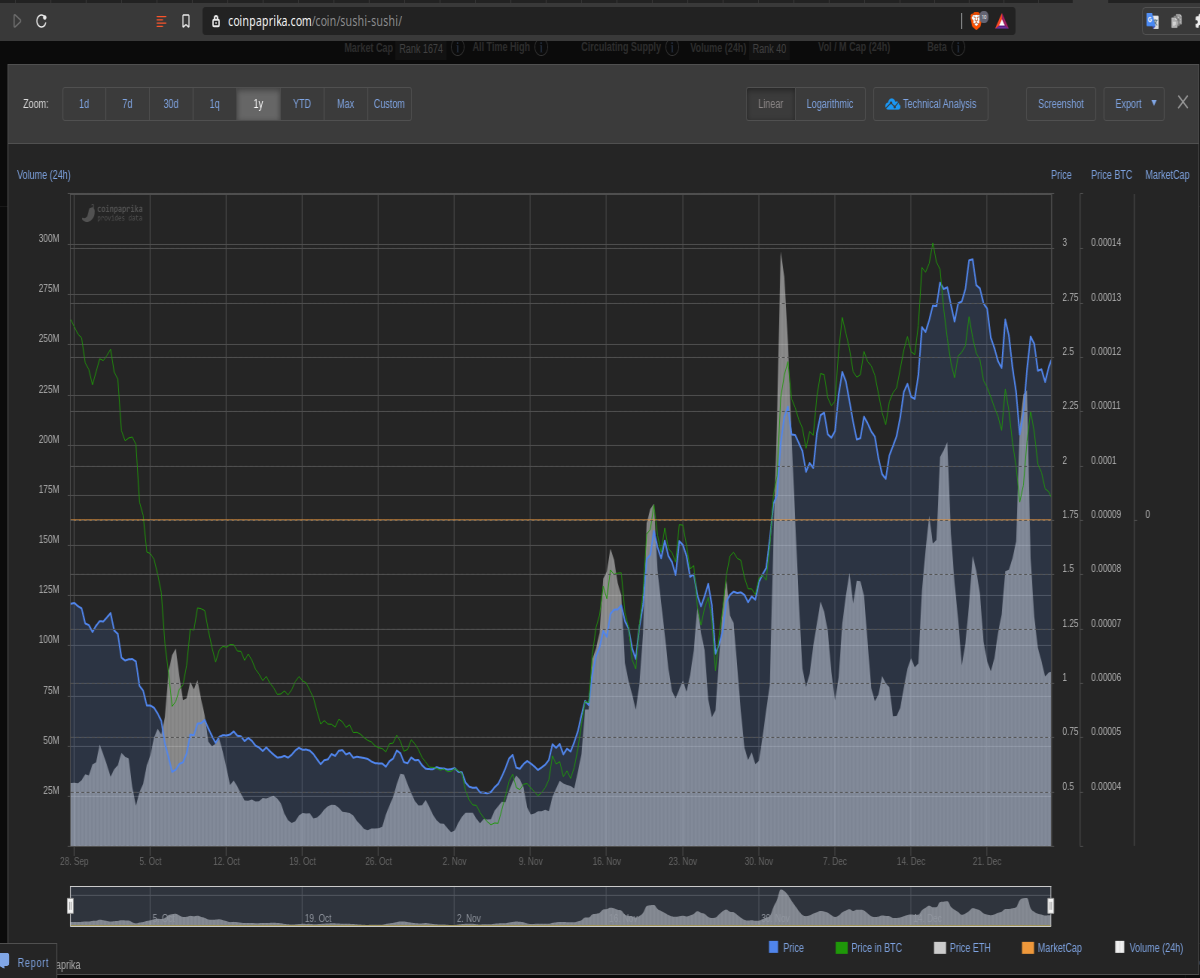Click info icon beside All Time High
Image resolution: width=1200 pixels, height=978 pixels.
click(541, 47)
